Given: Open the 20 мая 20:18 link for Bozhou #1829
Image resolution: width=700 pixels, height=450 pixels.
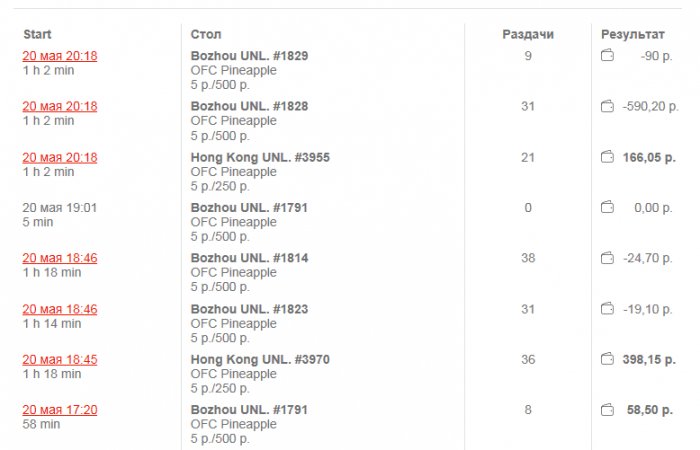Looking at the screenshot, I should (60, 56).
